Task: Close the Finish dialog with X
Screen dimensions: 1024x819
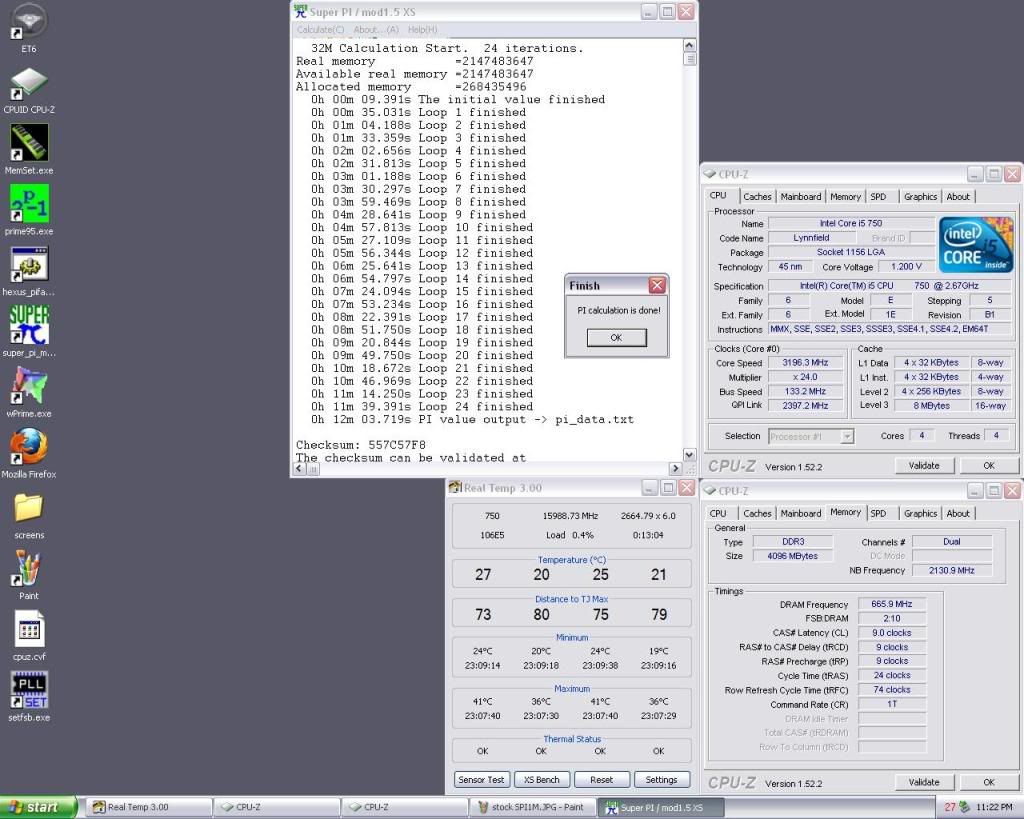Action: tap(657, 285)
